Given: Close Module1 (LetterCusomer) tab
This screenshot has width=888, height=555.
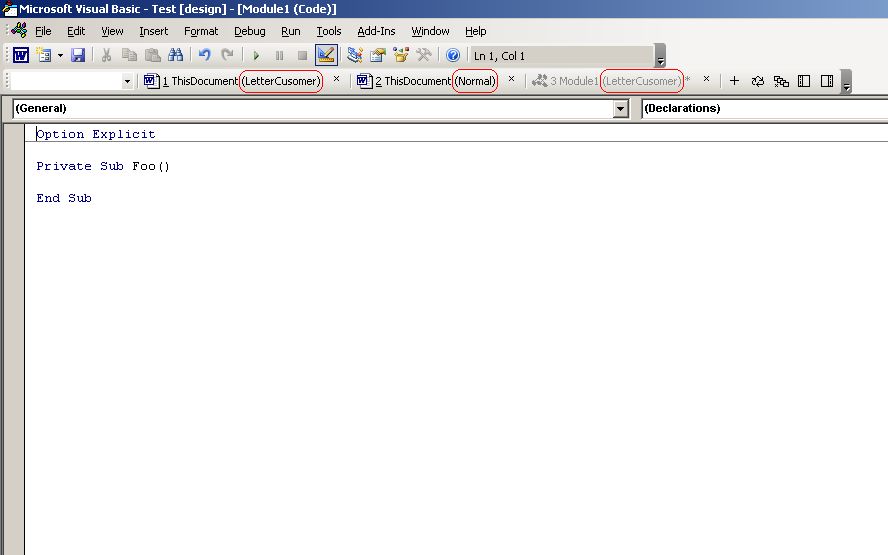Looking at the screenshot, I should click(x=706, y=79).
